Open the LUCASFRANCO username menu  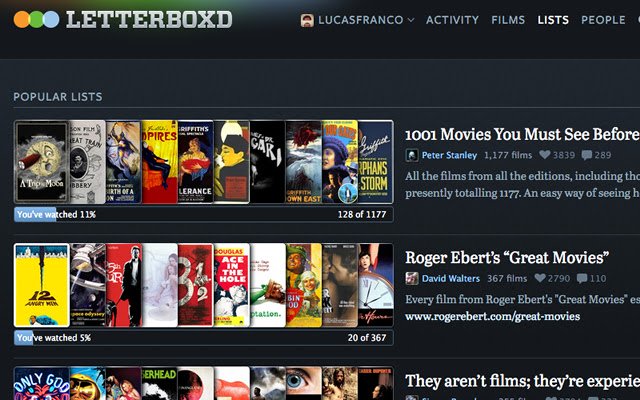click(361, 20)
